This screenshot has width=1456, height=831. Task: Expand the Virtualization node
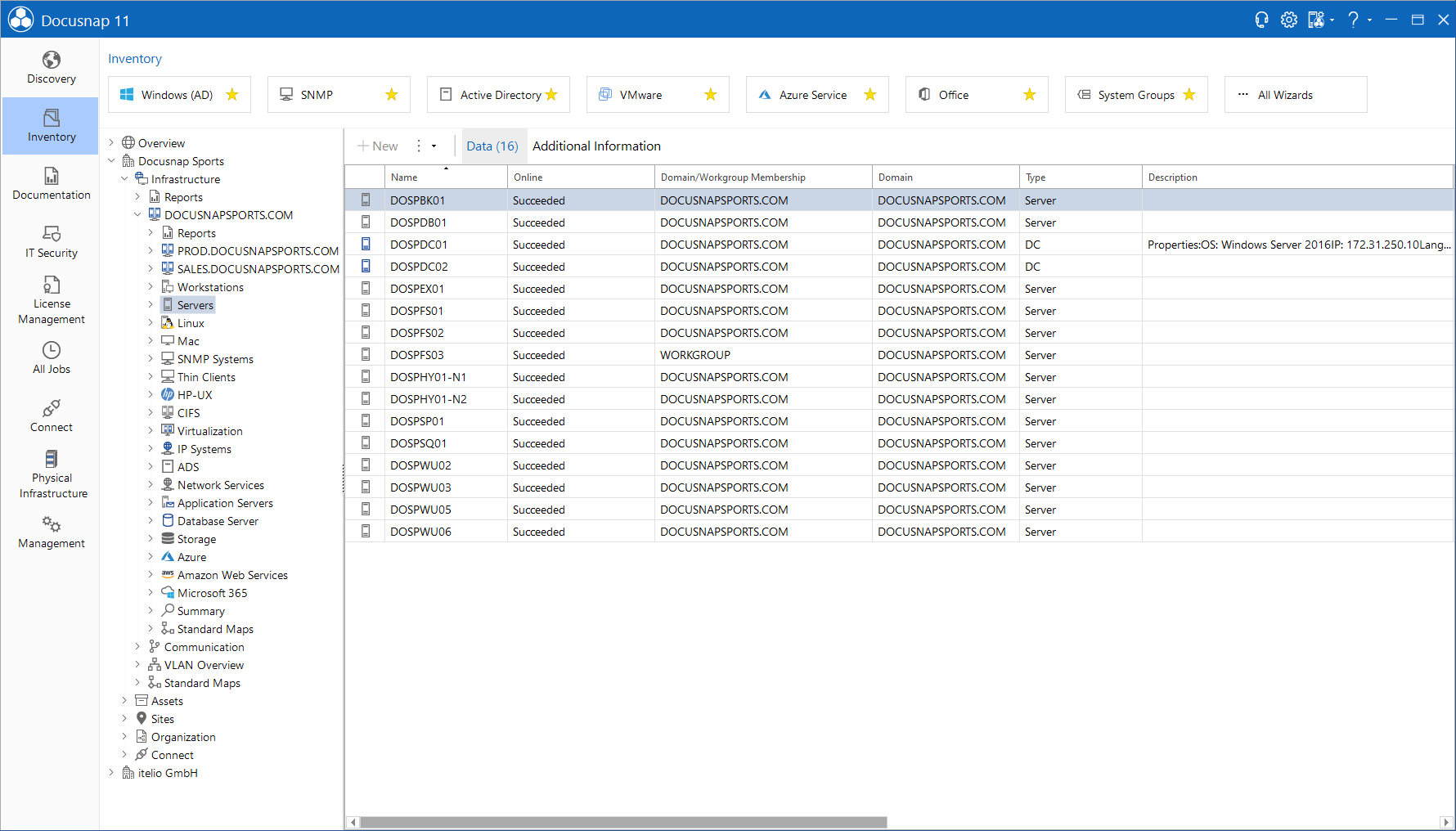151,431
